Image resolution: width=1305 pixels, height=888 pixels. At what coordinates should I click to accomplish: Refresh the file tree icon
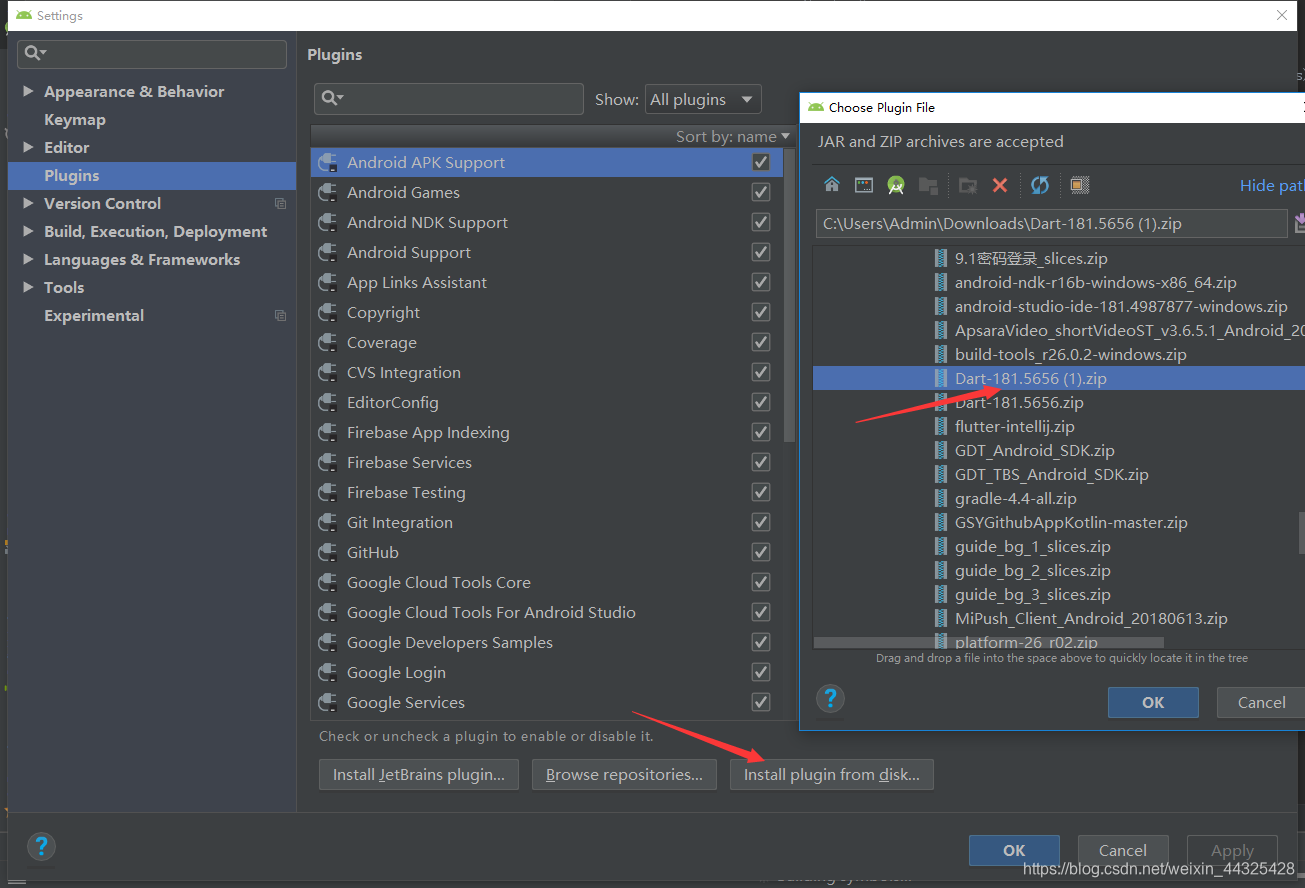pyautogui.click(x=1040, y=185)
